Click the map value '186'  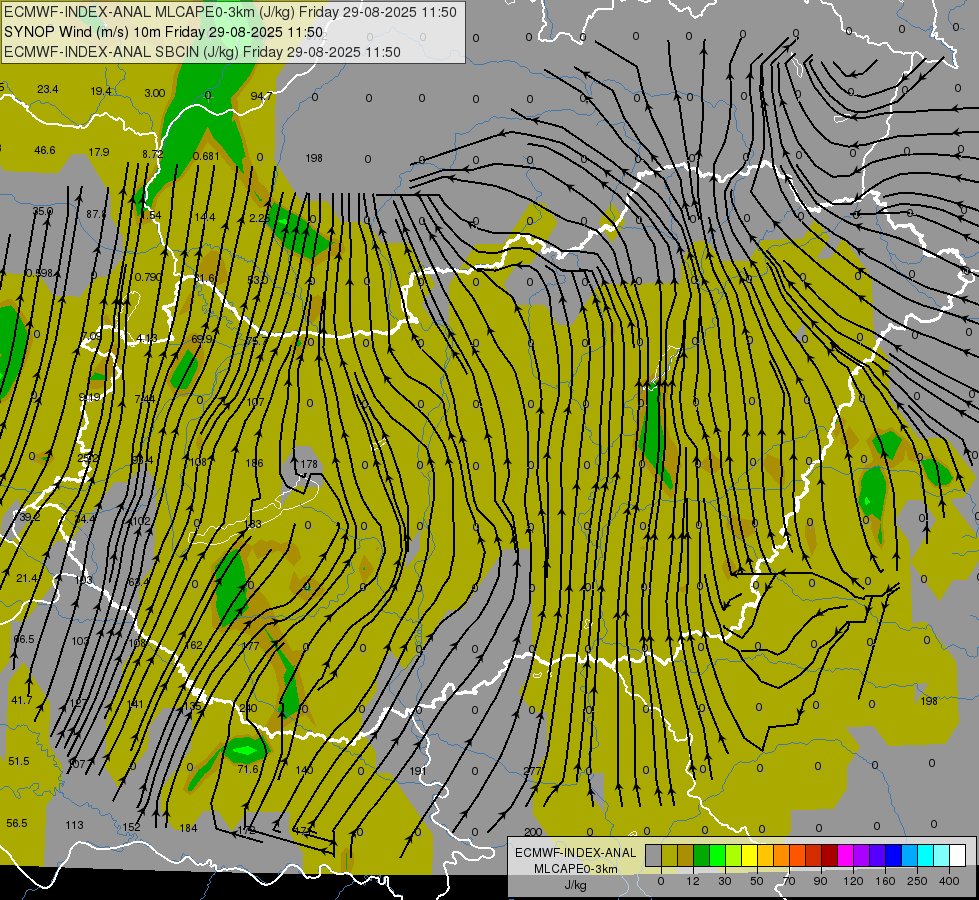pyautogui.click(x=254, y=463)
